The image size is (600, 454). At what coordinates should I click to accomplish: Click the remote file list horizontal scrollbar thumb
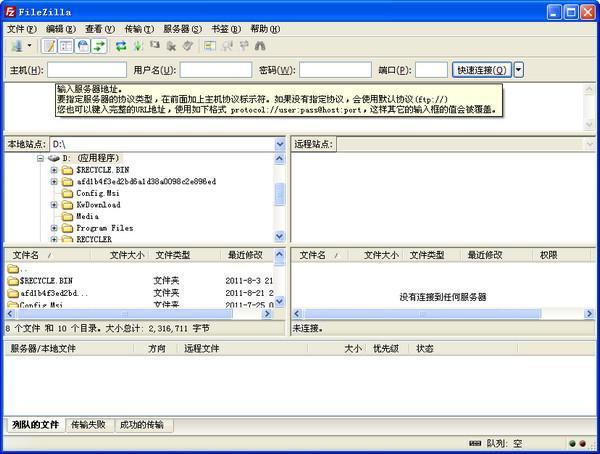tap(422, 314)
